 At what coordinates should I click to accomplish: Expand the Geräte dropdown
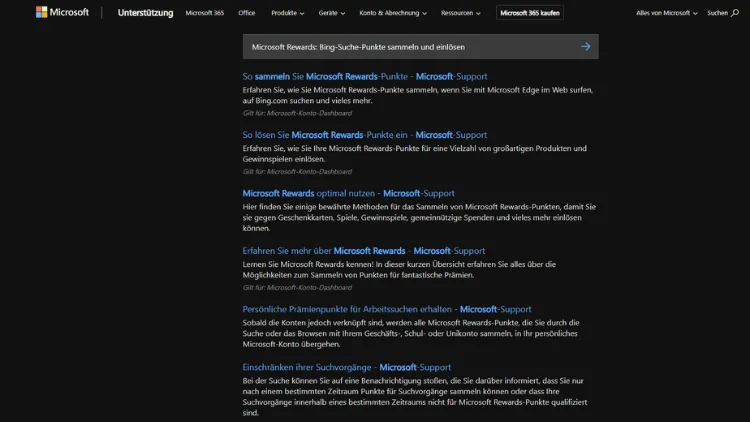331,13
